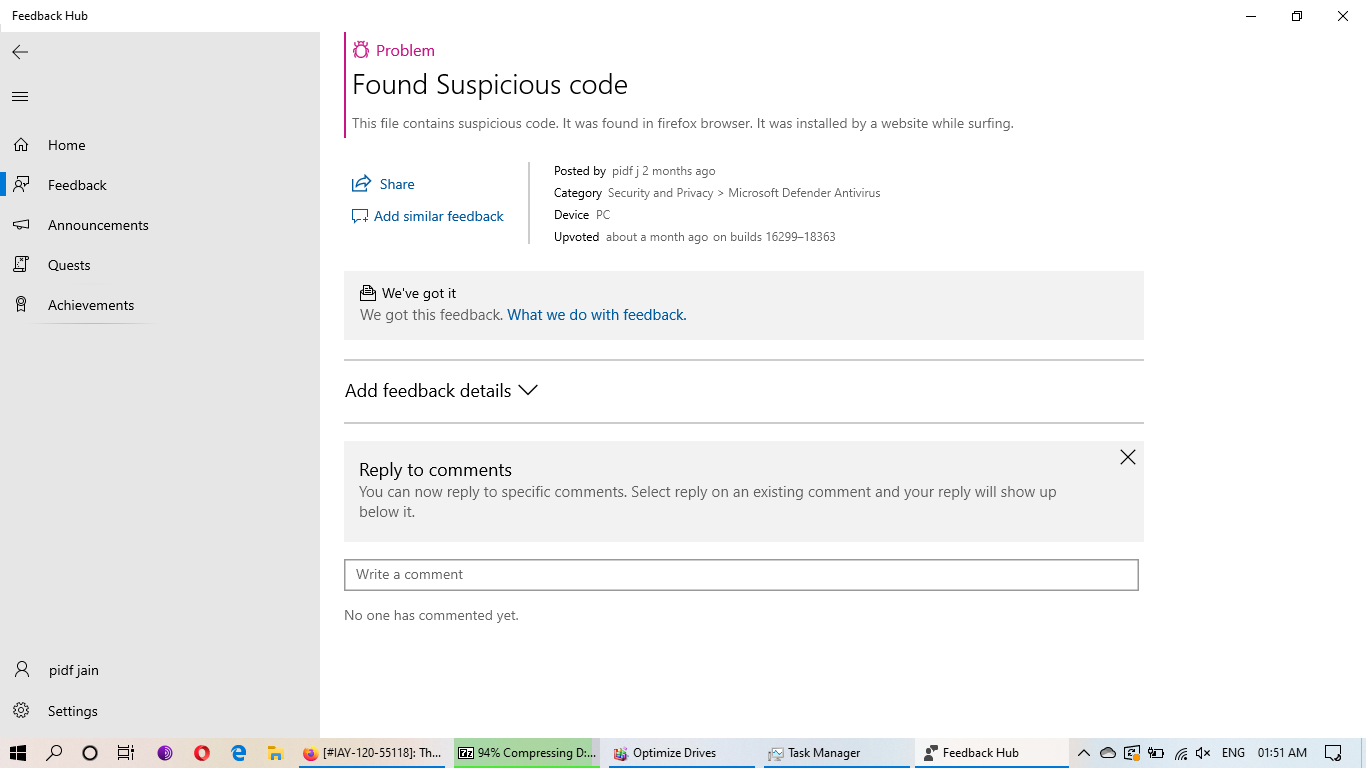Image resolution: width=1366 pixels, height=768 pixels.
Task: Click the back arrow icon
Action: coord(20,52)
